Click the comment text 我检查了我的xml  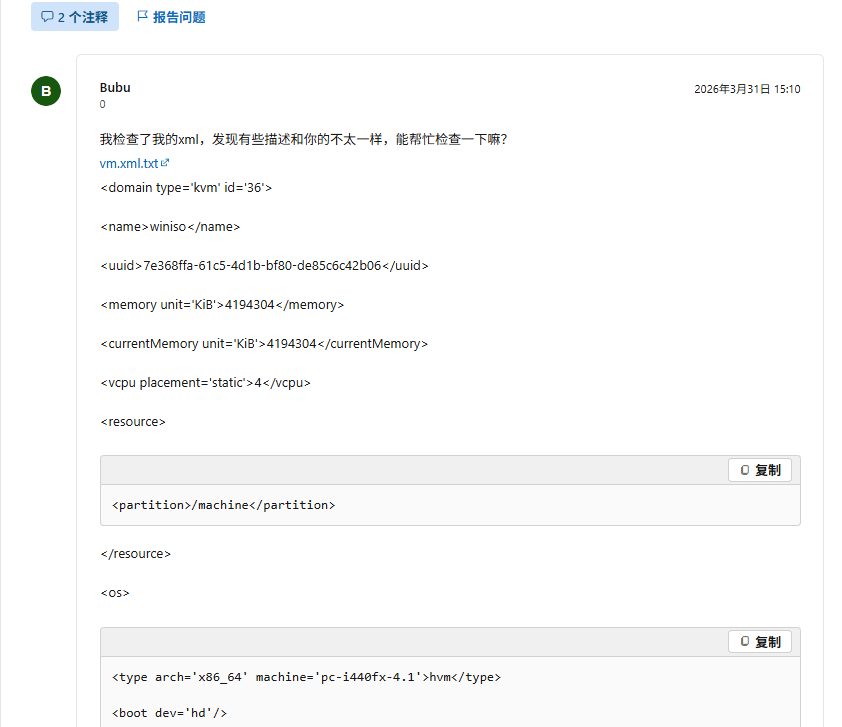click(303, 140)
